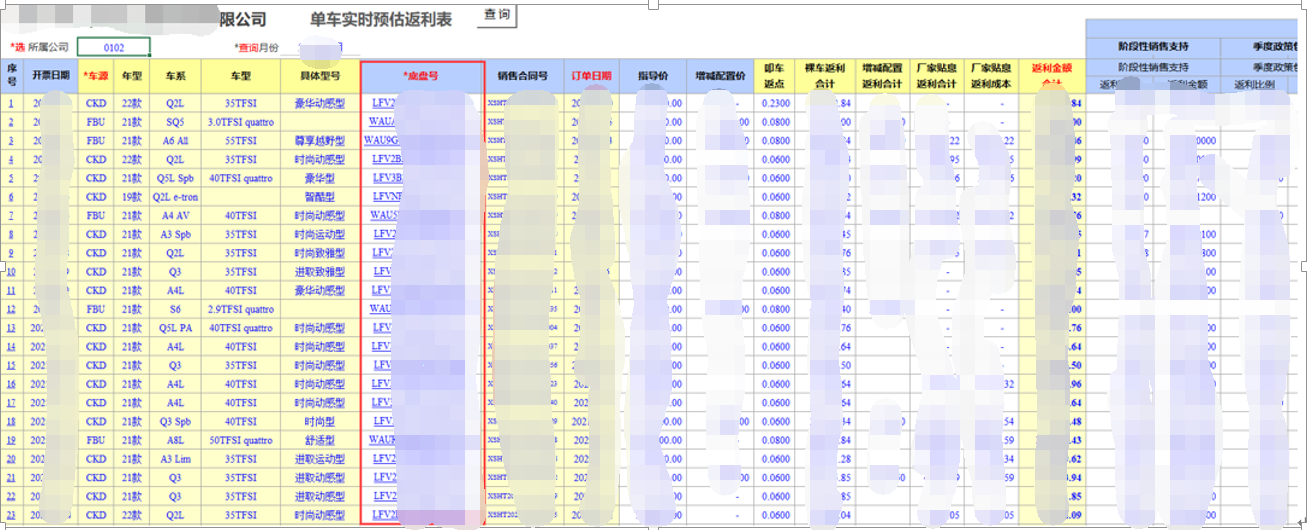Click sequence number link 23
The width and height of the screenshot is (1307, 530).
click(12, 515)
